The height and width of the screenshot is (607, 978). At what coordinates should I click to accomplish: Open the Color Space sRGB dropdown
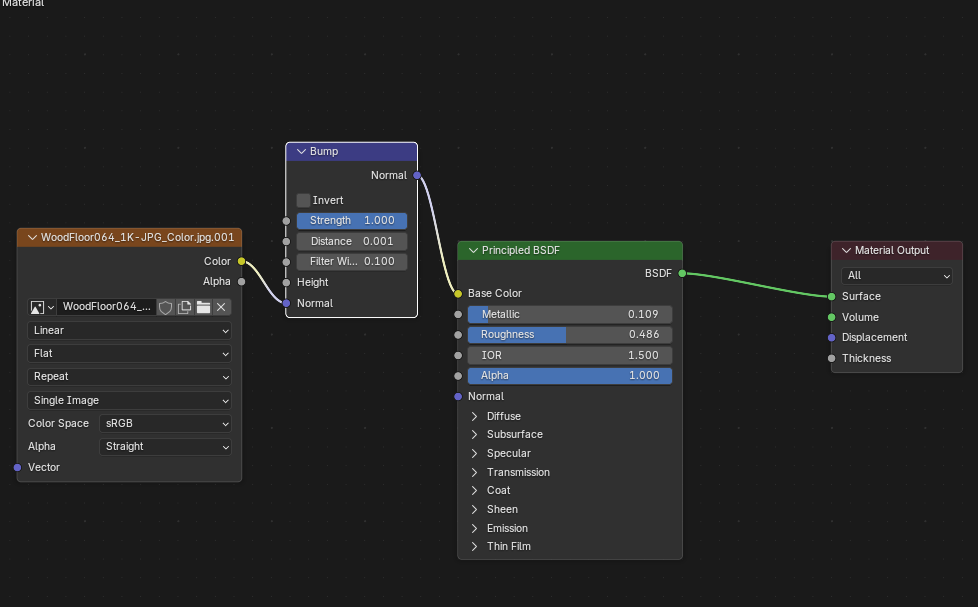(x=165, y=424)
